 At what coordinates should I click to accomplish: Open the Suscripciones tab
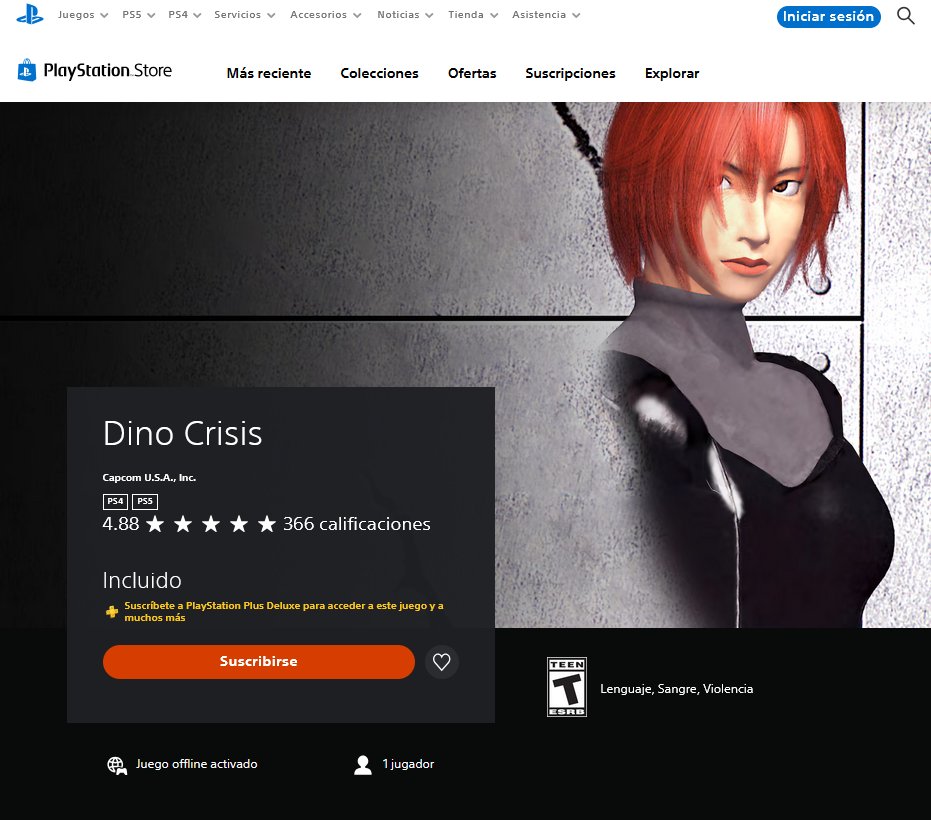(x=570, y=73)
